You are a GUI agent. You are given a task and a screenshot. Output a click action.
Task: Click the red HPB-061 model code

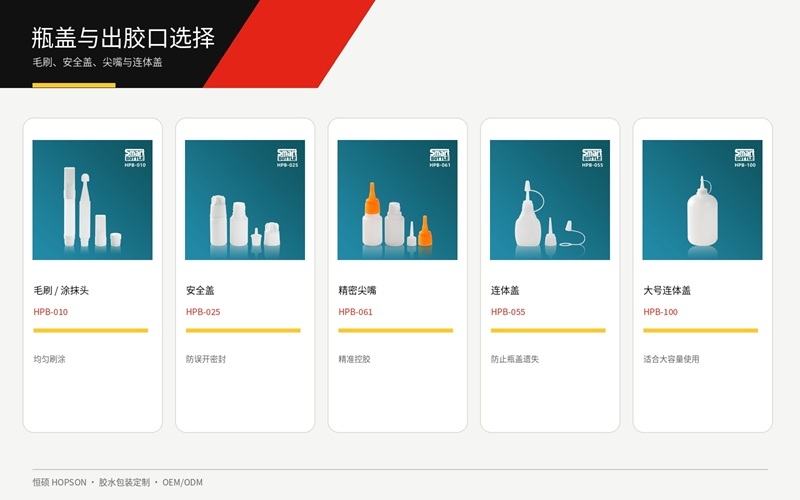[x=356, y=312]
